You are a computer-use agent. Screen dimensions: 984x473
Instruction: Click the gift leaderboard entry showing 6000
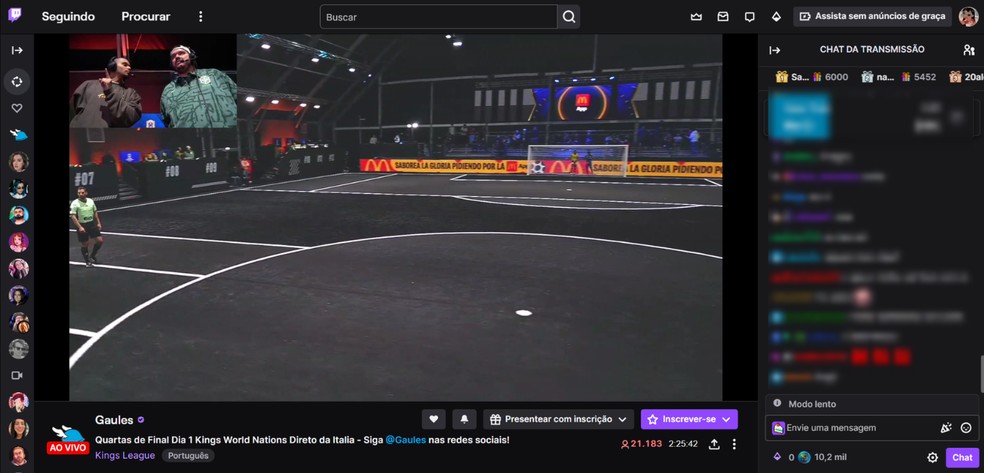tap(812, 77)
